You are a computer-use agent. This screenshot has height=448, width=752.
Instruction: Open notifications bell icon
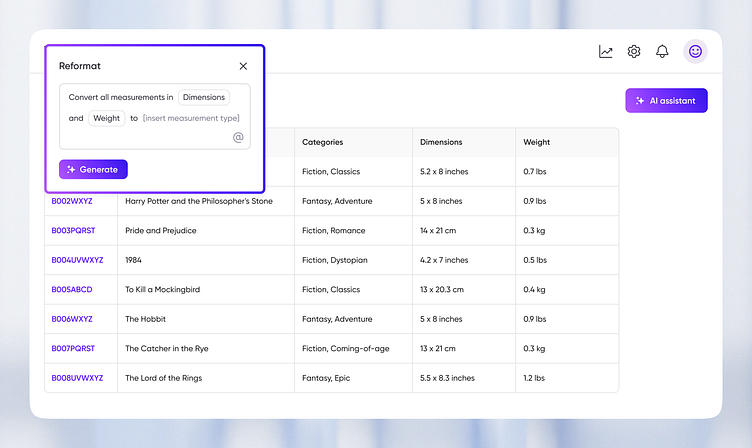coord(662,52)
